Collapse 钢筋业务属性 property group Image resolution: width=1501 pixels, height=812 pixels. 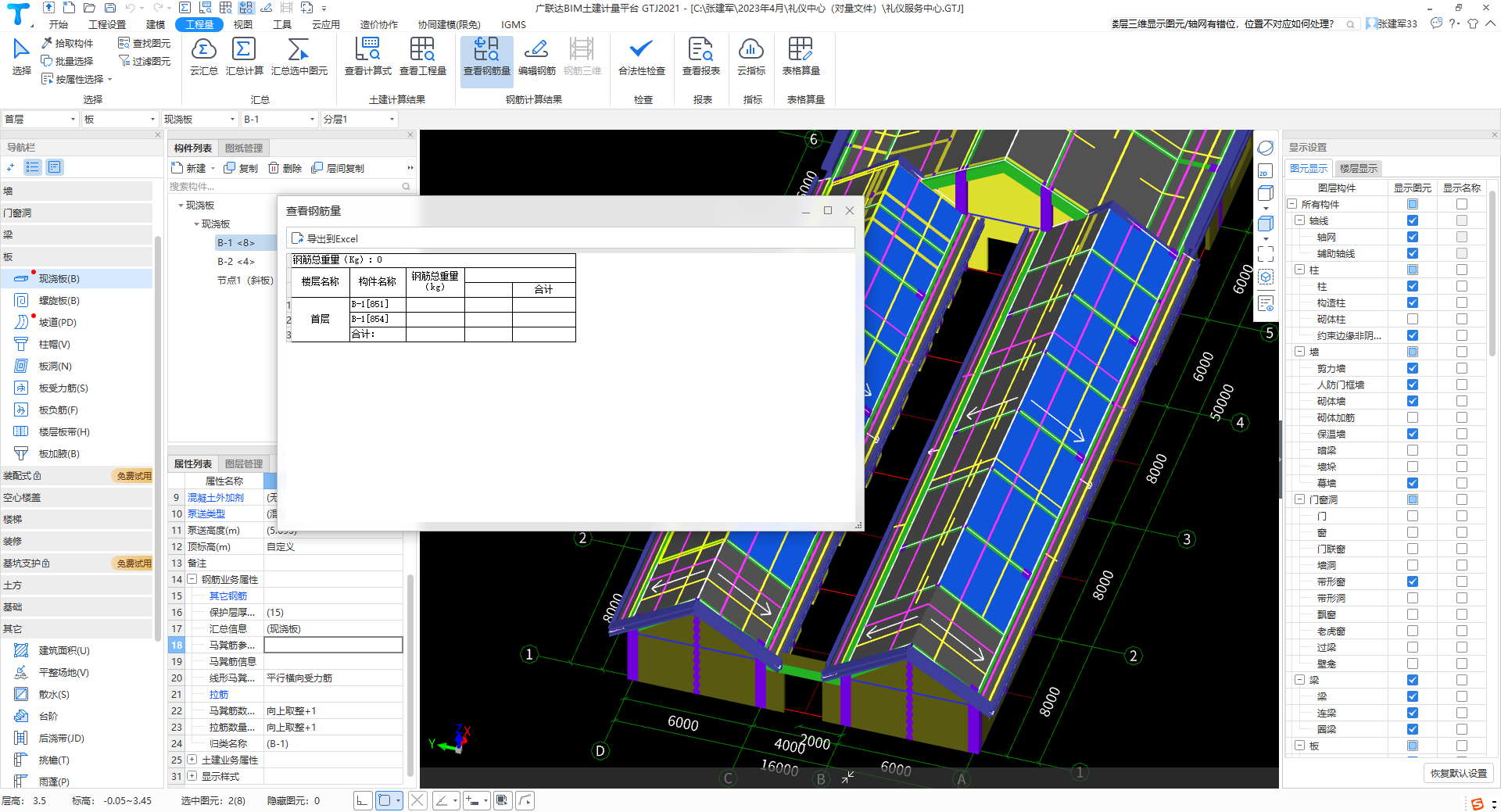click(x=192, y=579)
